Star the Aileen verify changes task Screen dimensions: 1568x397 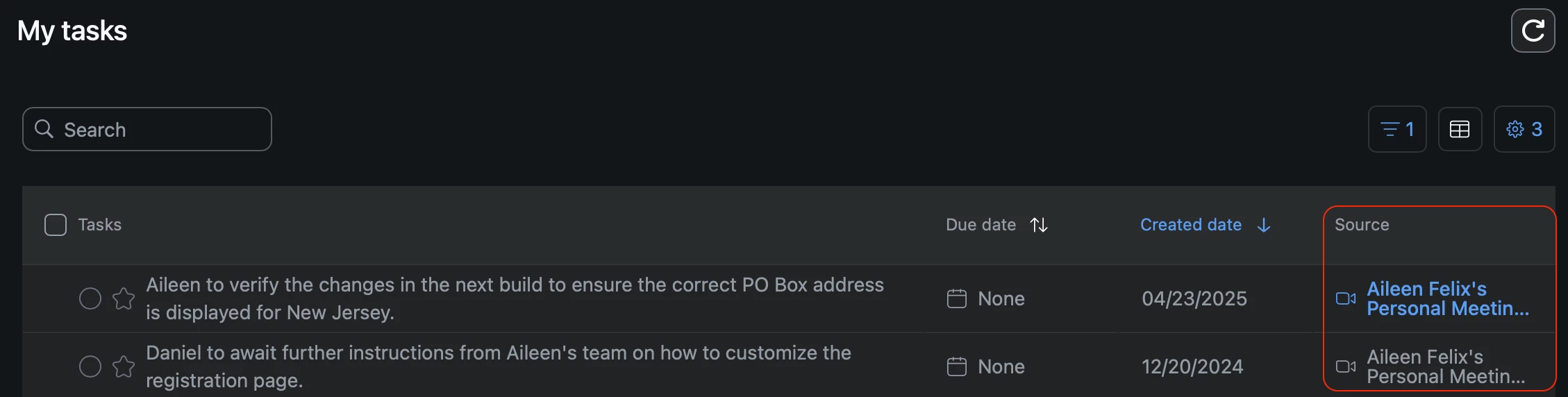[x=124, y=298]
